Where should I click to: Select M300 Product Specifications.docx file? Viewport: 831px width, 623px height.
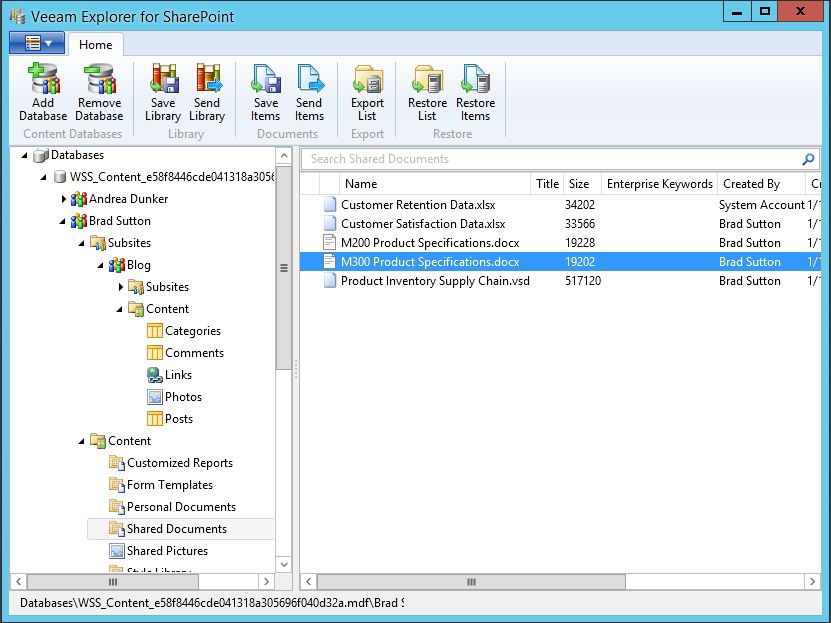(x=560, y=262)
